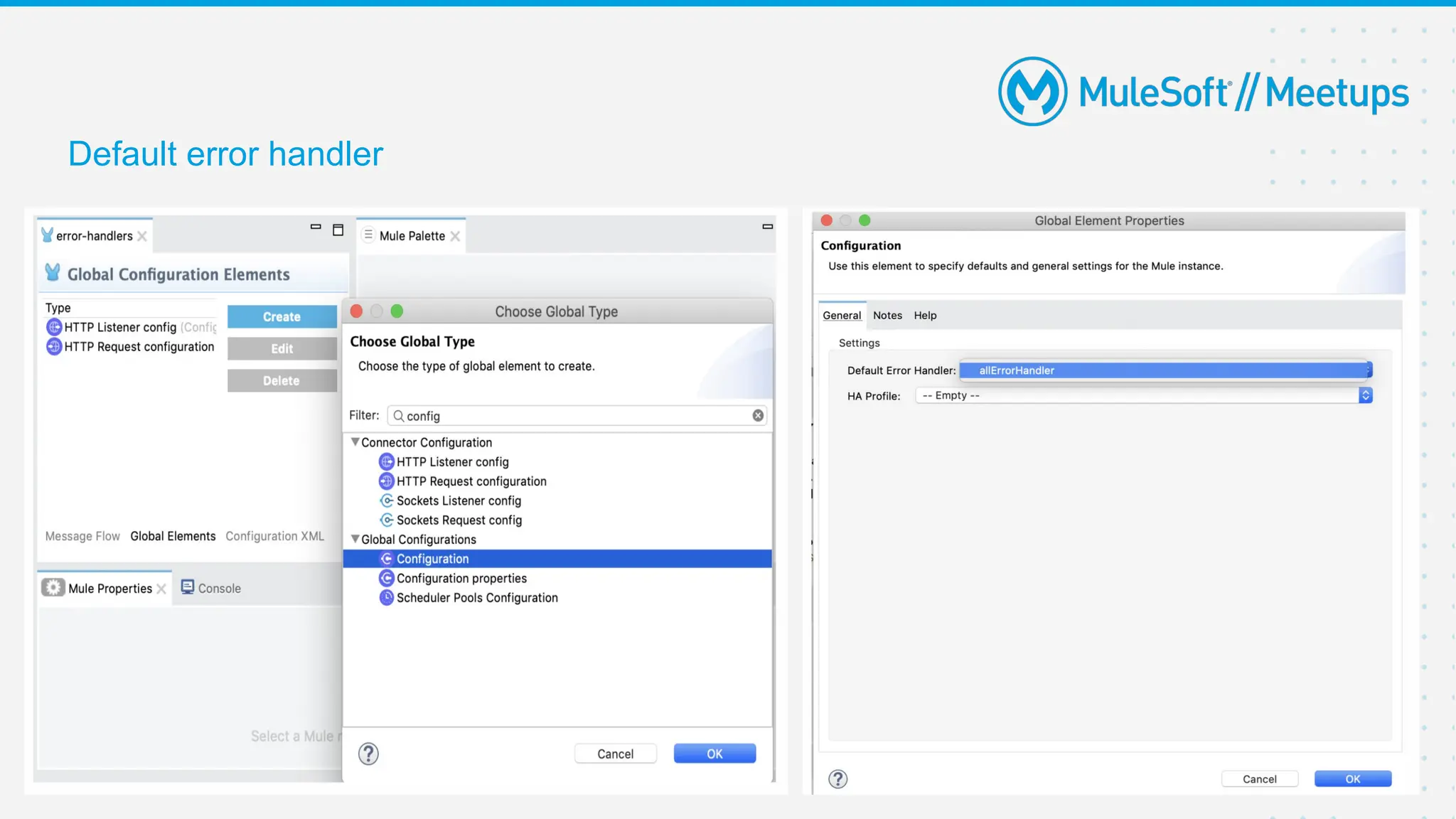Select Scheduler Pools Configuration tree item

477,597
